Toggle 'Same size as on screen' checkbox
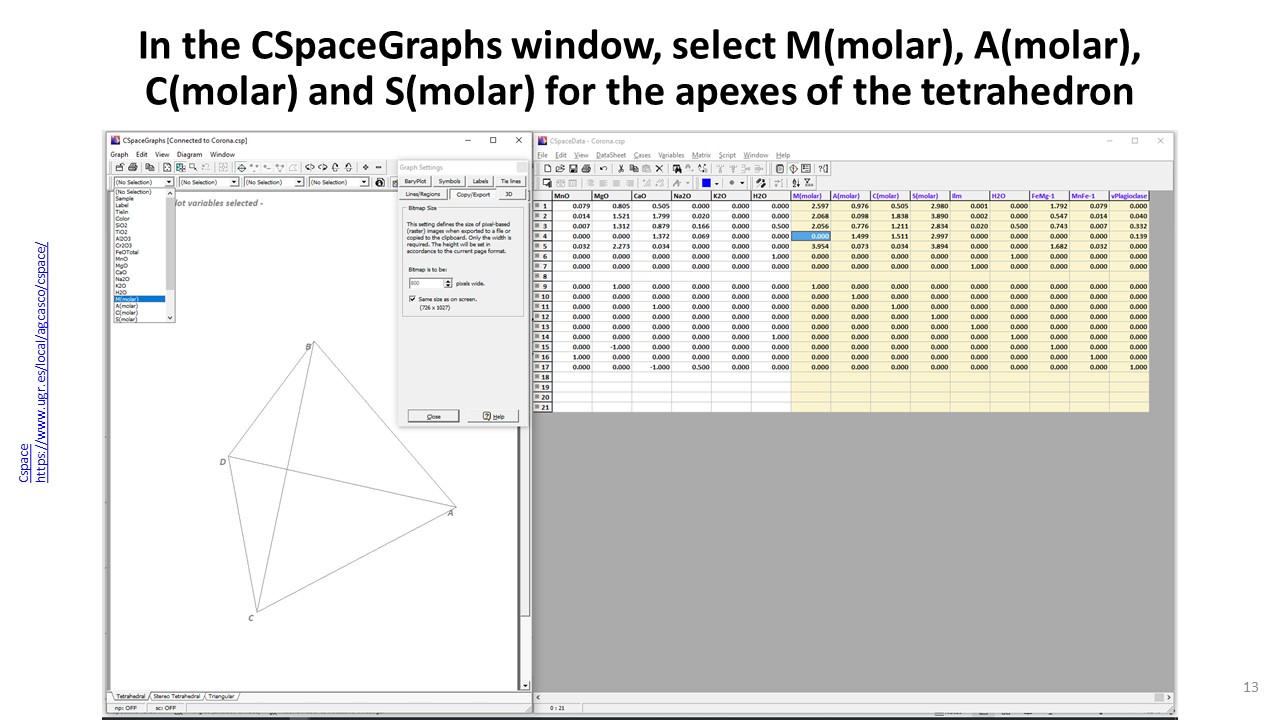Viewport: 1280px width, 720px height. [x=412, y=299]
